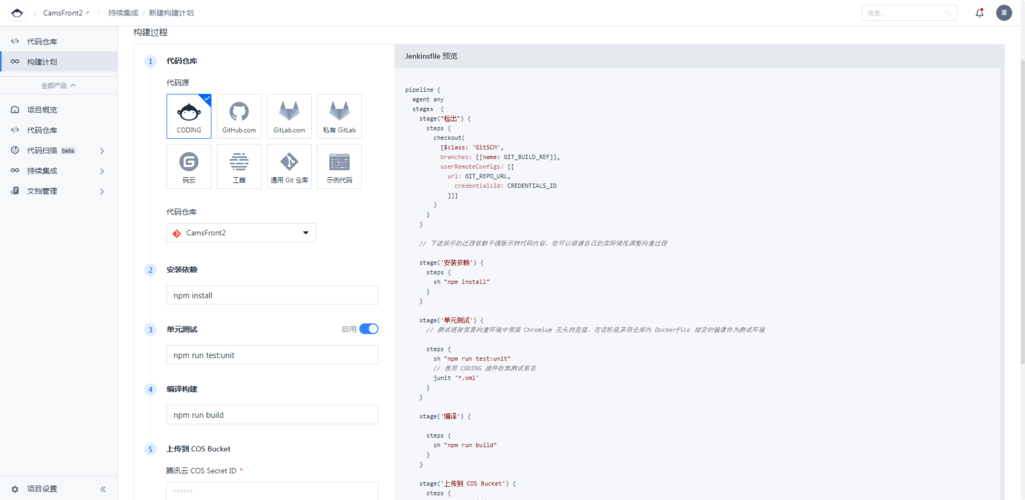Open 项目概览 sidebar item
The image size is (1025, 500).
(x=59, y=110)
